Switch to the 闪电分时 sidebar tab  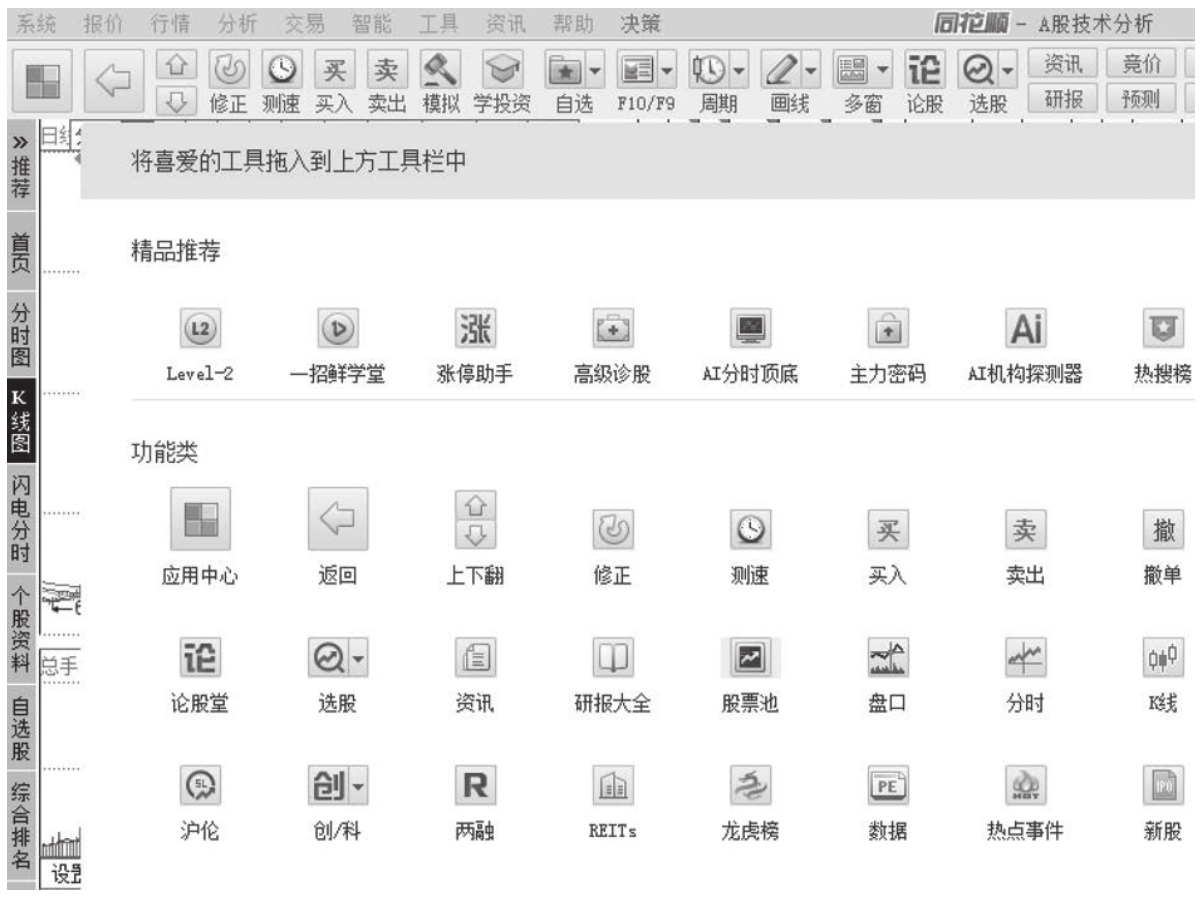click(19, 520)
